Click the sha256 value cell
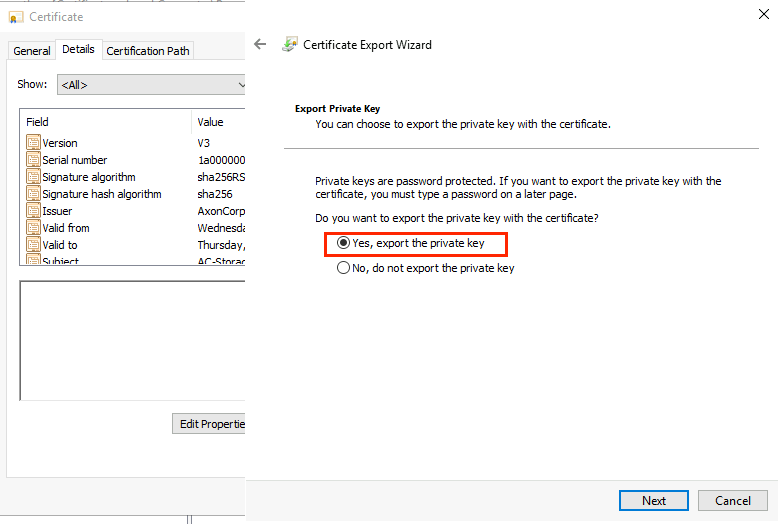This screenshot has width=778, height=524. click(215, 194)
